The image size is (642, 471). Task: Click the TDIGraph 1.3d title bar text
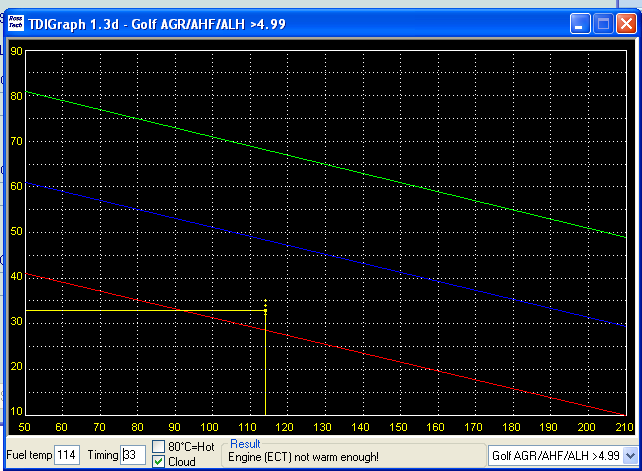click(157, 24)
